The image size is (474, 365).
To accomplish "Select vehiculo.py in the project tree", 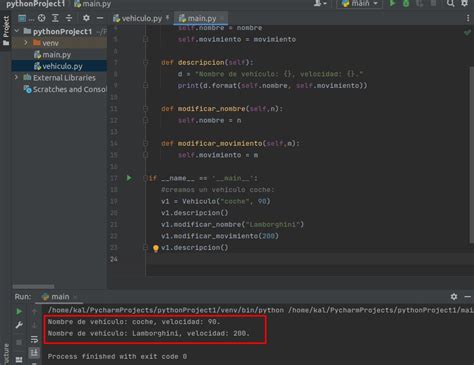I will tap(62, 66).
